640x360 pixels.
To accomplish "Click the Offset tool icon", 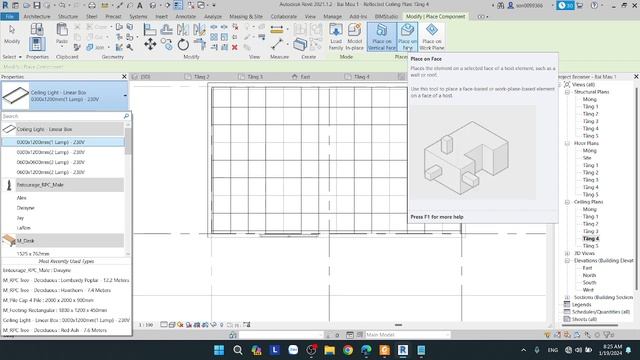I will [x=166, y=29].
